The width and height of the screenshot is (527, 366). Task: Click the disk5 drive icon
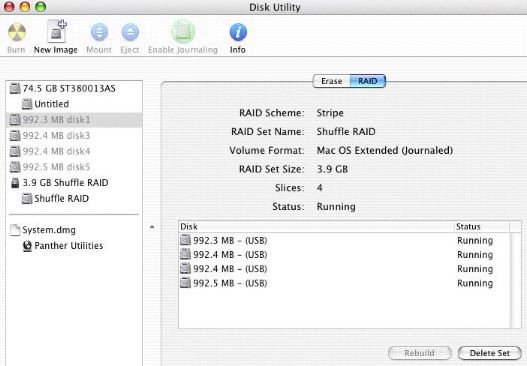click(15, 167)
